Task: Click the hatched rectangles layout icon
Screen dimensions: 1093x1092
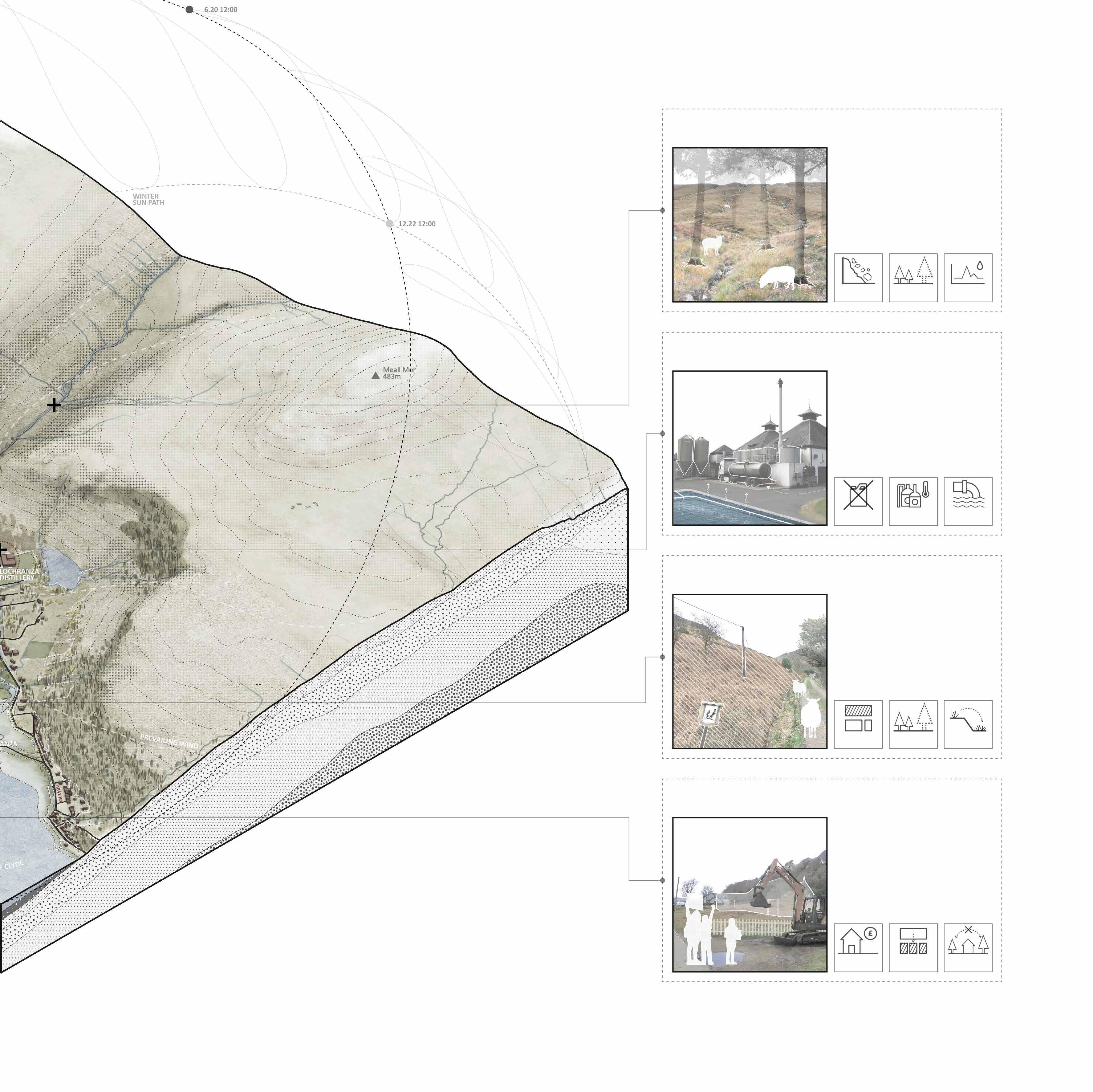Action: (x=858, y=724)
